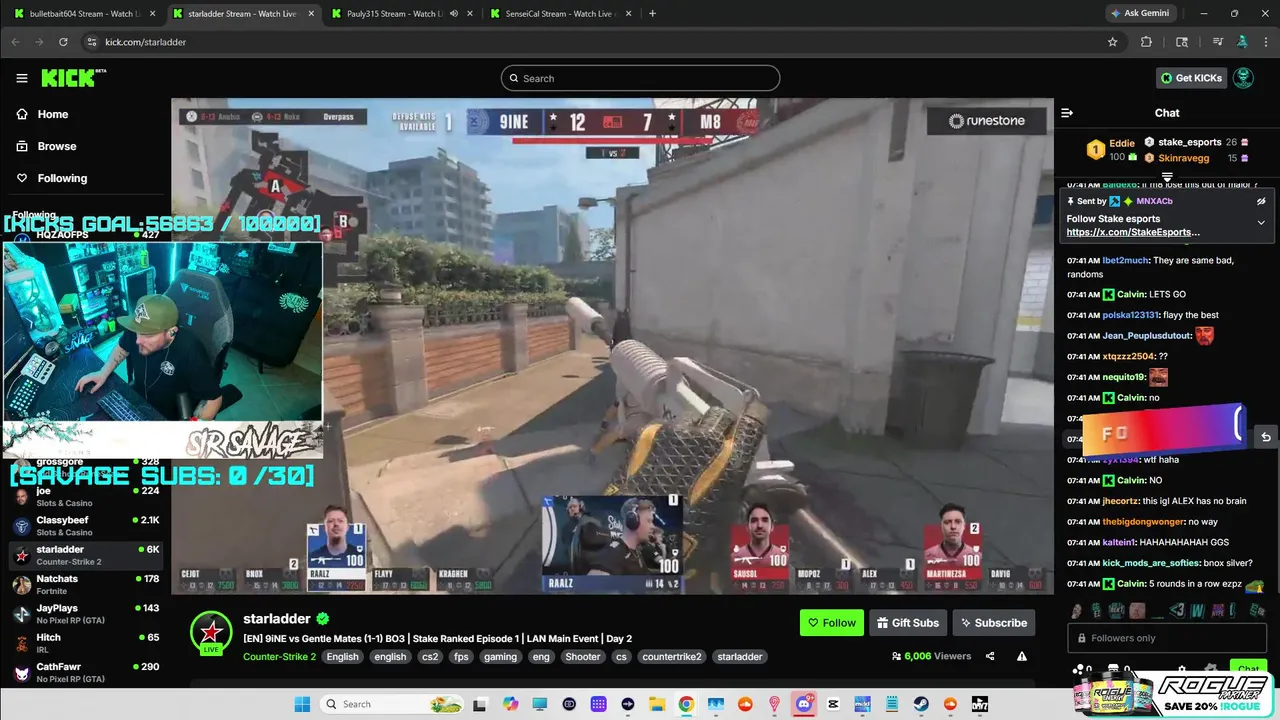Open Discord from the taskbar

[x=804, y=704]
